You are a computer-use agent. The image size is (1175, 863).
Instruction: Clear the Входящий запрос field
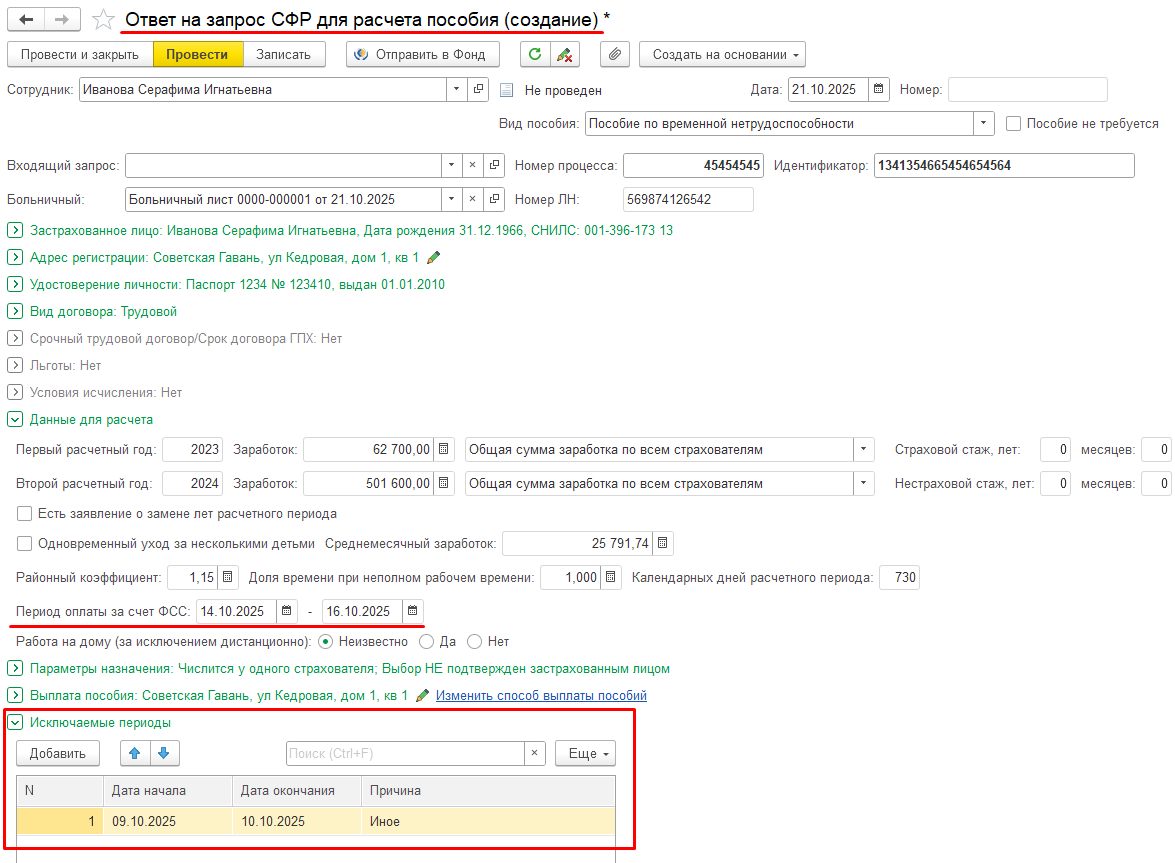tap(472, 165)
